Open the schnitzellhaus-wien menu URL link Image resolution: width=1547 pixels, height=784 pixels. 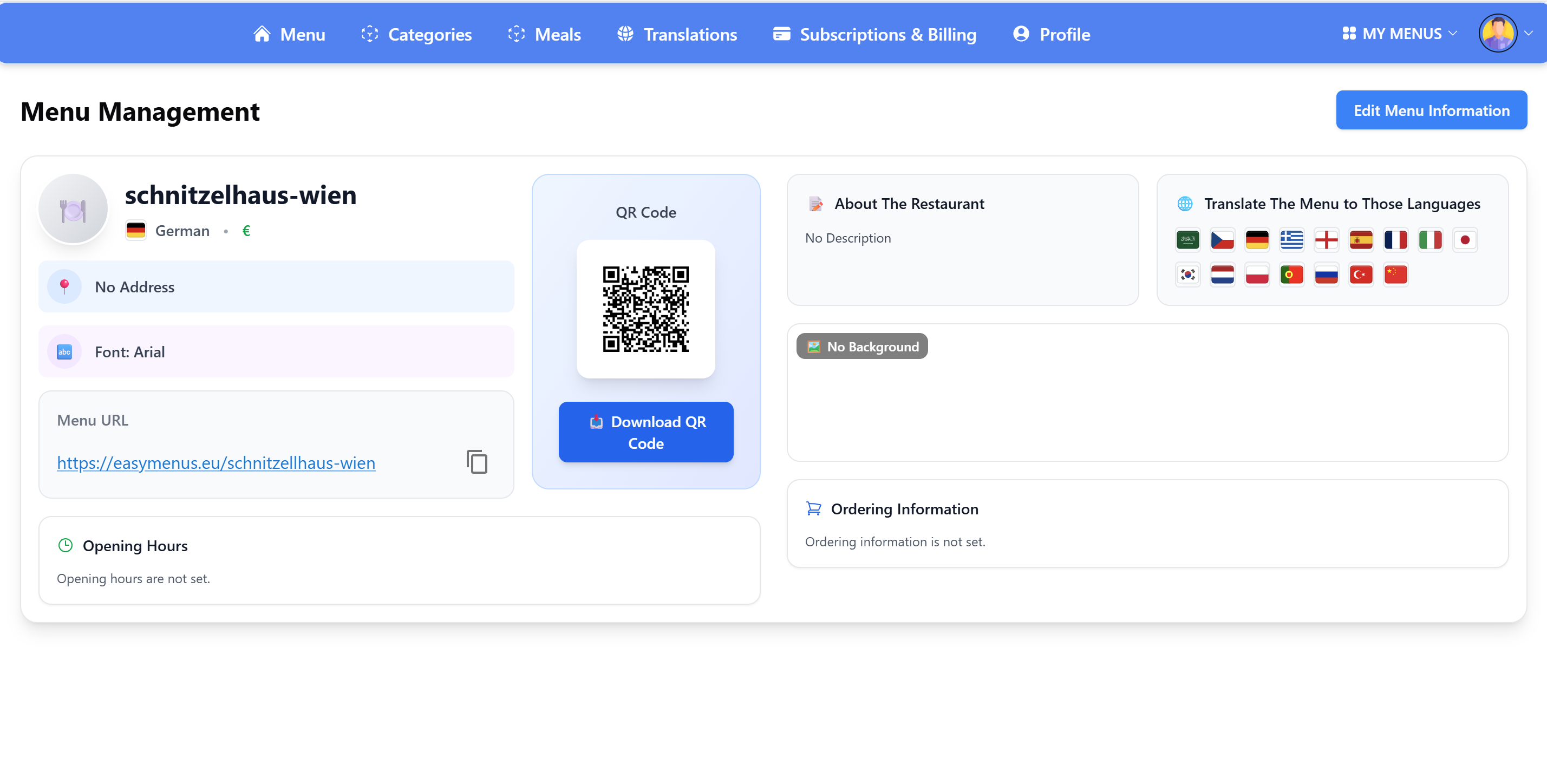coord(216,462)
